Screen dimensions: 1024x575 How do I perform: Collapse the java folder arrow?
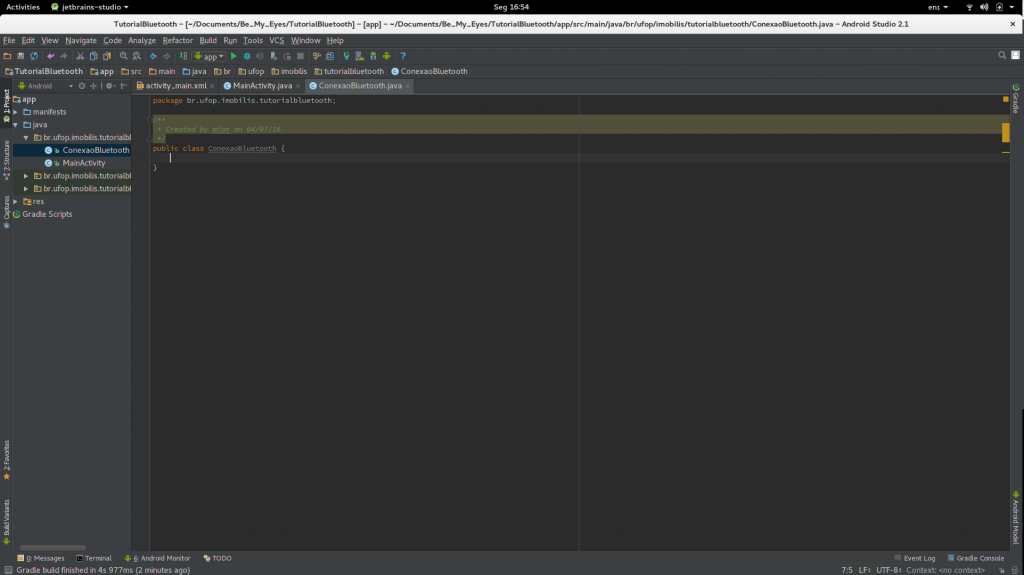tap(16, 125)
